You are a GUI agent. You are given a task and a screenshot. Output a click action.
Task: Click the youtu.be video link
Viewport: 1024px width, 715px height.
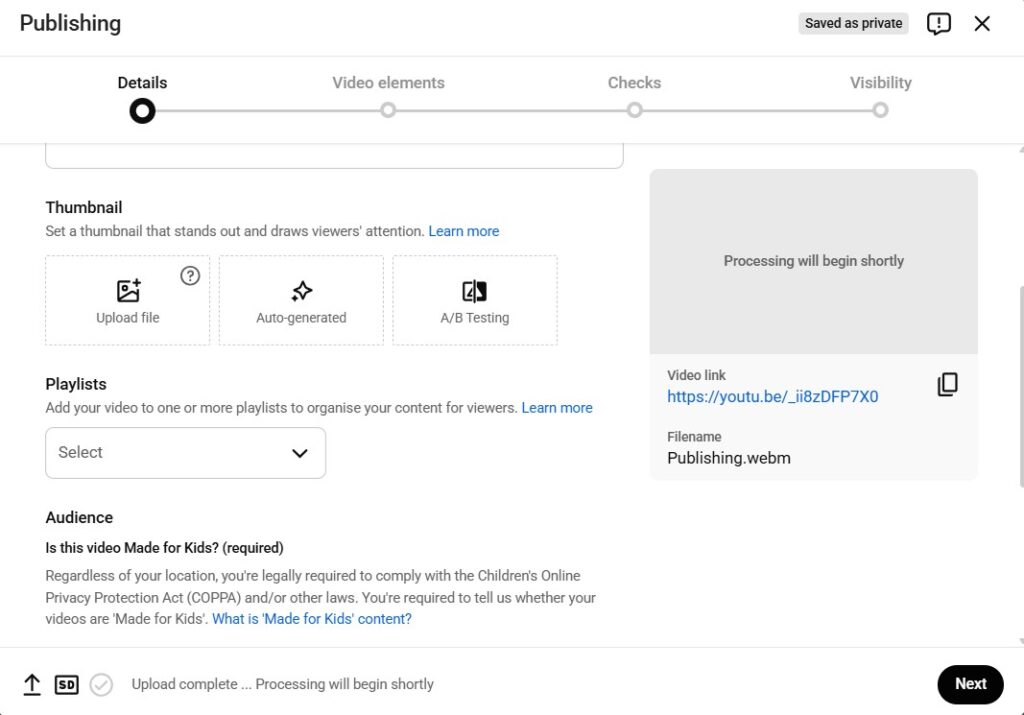[x=773, y=396]
